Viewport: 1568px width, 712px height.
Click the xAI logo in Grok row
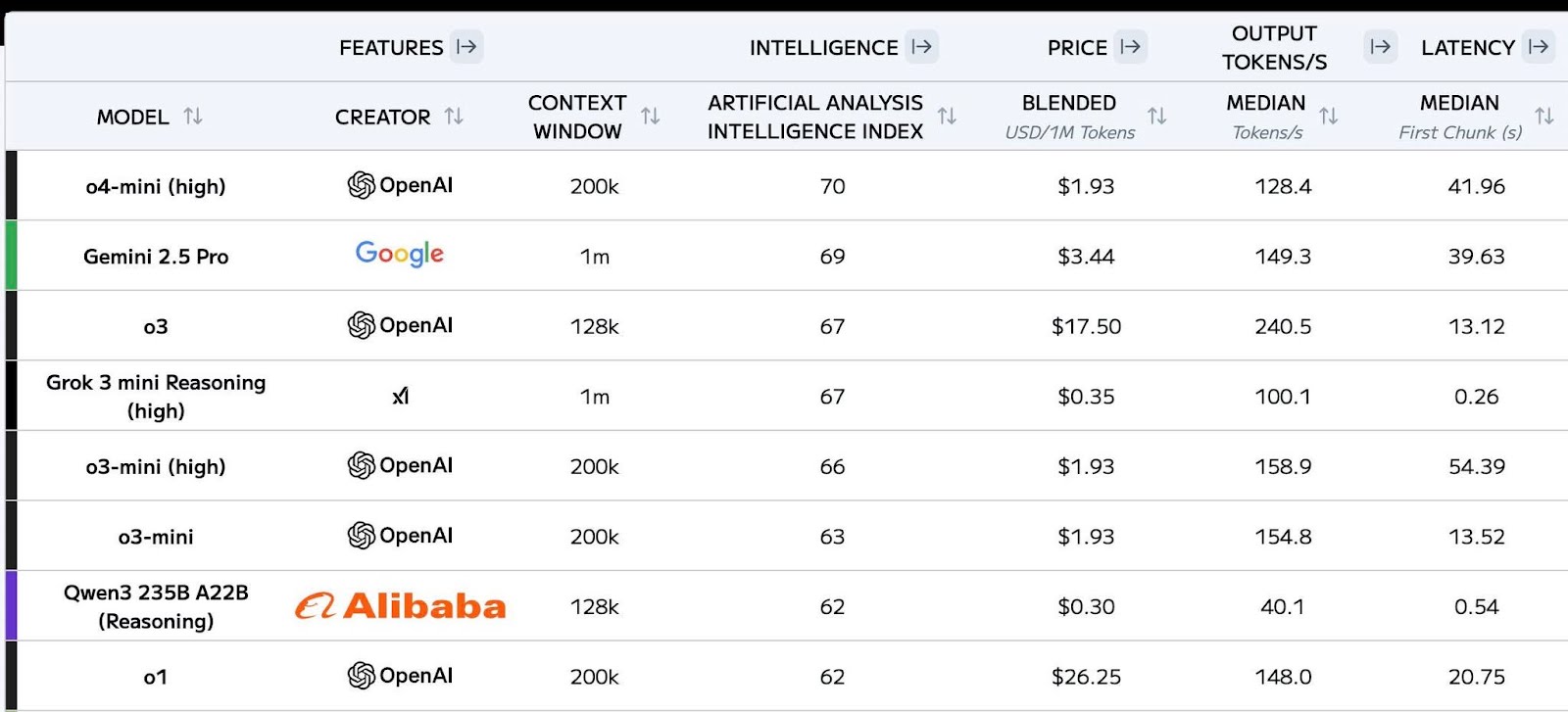coord(400,397)
